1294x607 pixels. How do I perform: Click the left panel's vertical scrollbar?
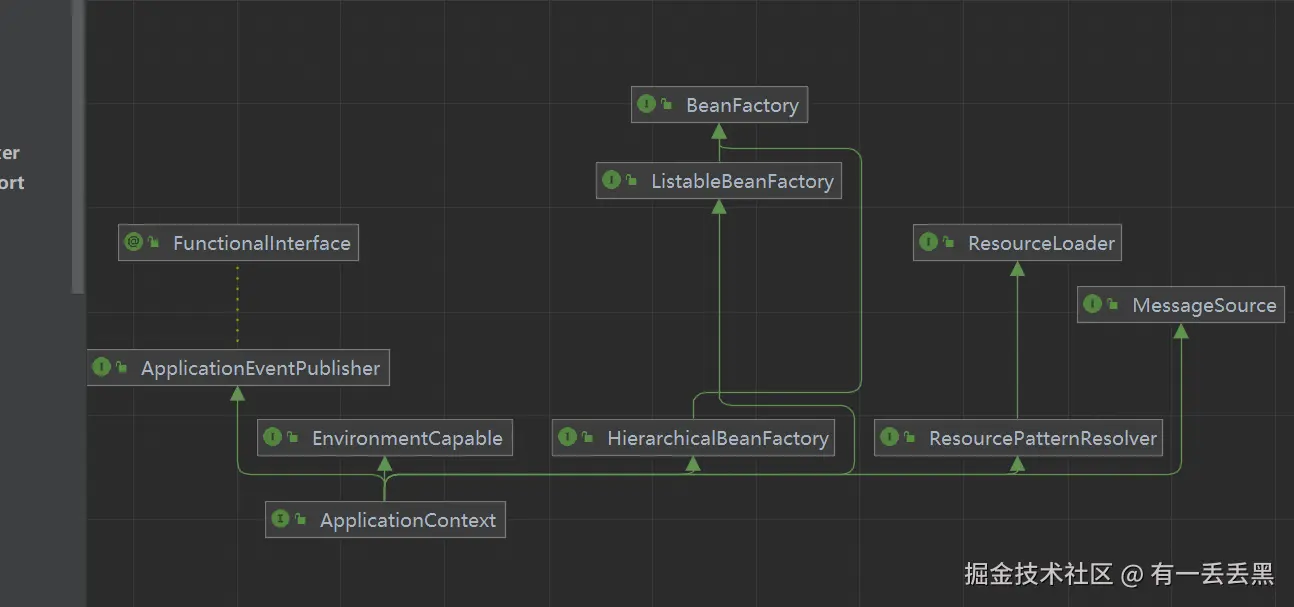(x=78, y=150)
